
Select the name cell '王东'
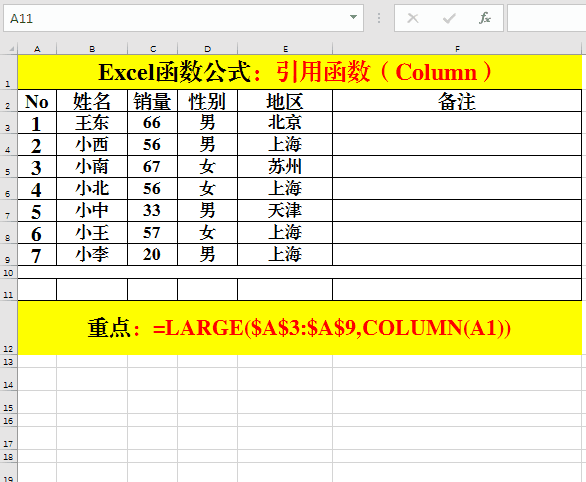[92, 123]
